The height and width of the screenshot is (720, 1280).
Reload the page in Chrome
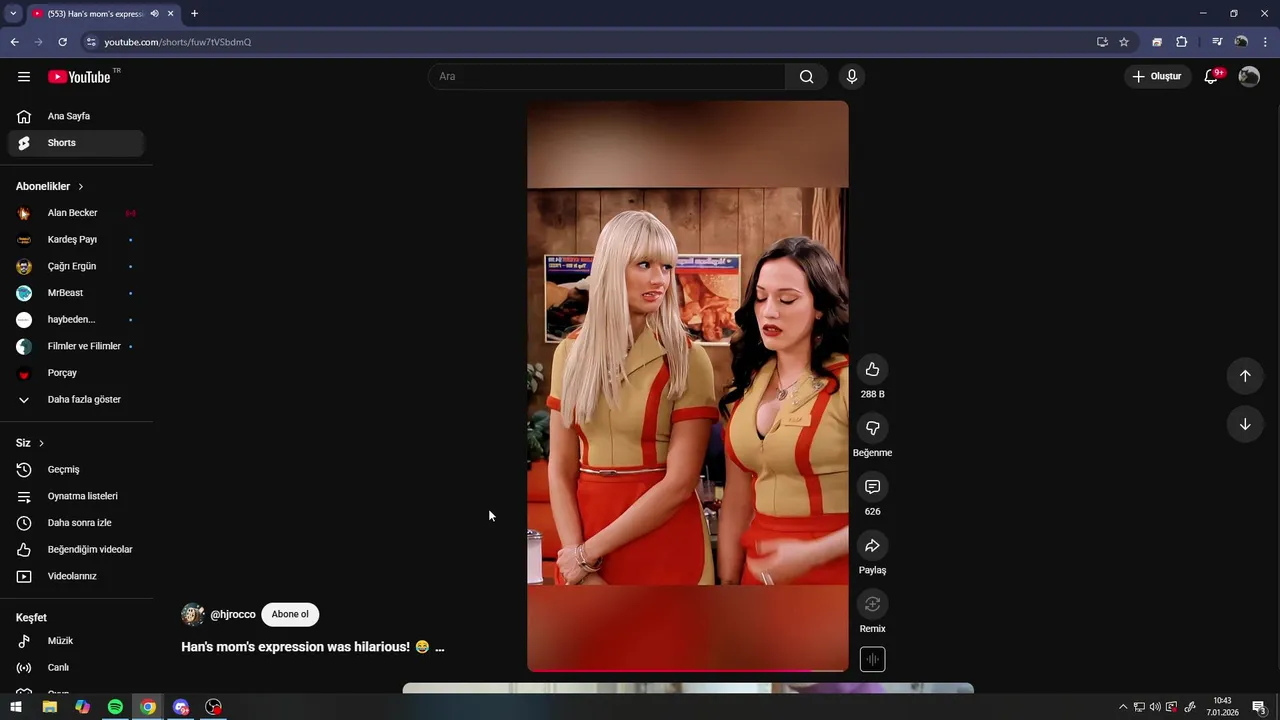pos(62,42)
